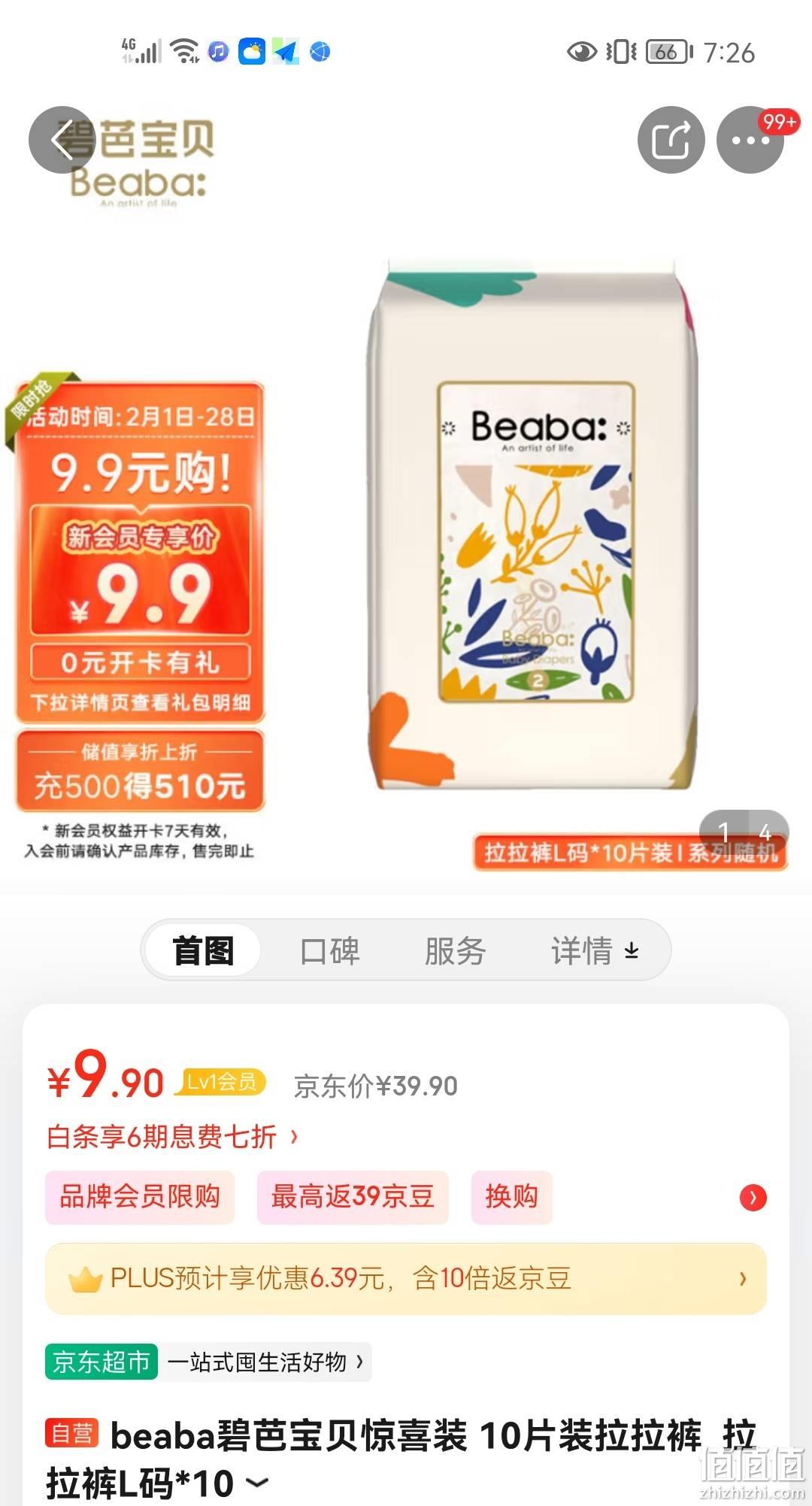Expand the PLUS discount banner arrow
The height and width of the screenshot is (1506, 812).
(x=743, y=1278)
